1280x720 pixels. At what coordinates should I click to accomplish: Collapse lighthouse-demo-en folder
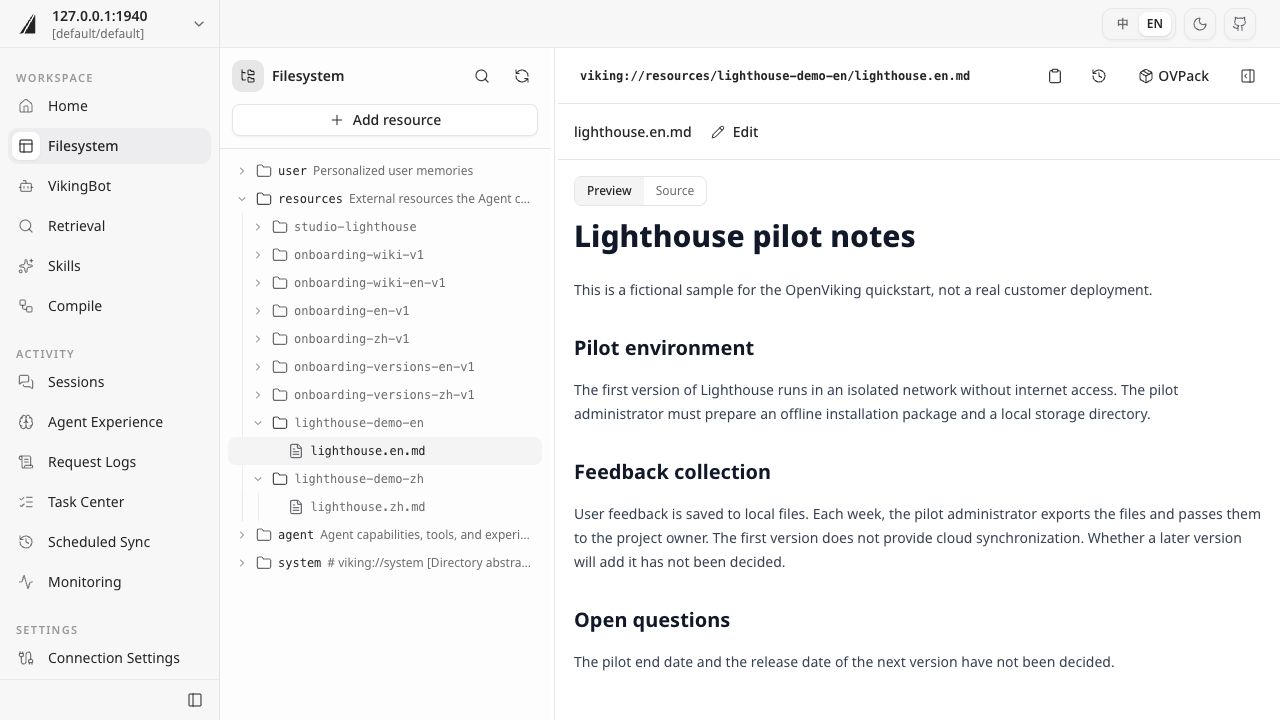[258, 423]
